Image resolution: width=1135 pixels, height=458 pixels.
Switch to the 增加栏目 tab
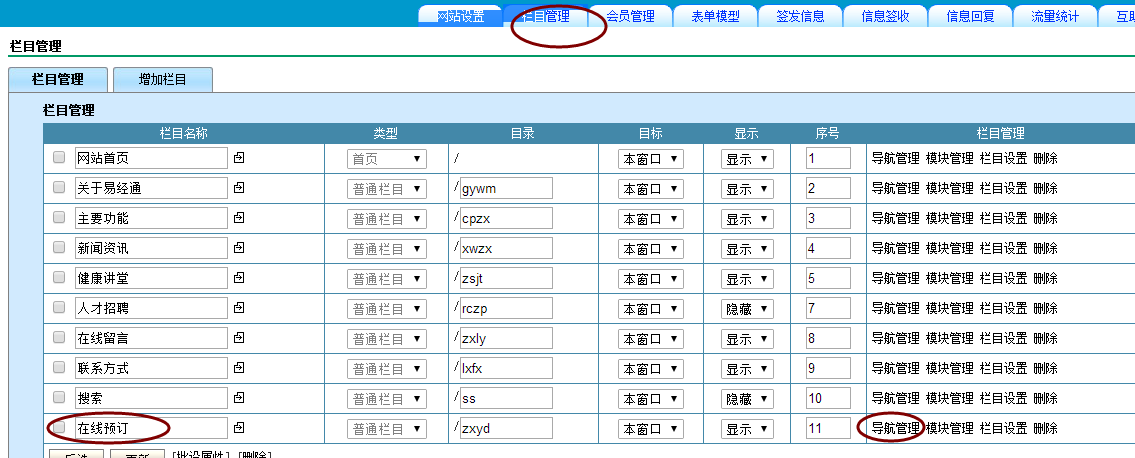click(x=162, y=79)
